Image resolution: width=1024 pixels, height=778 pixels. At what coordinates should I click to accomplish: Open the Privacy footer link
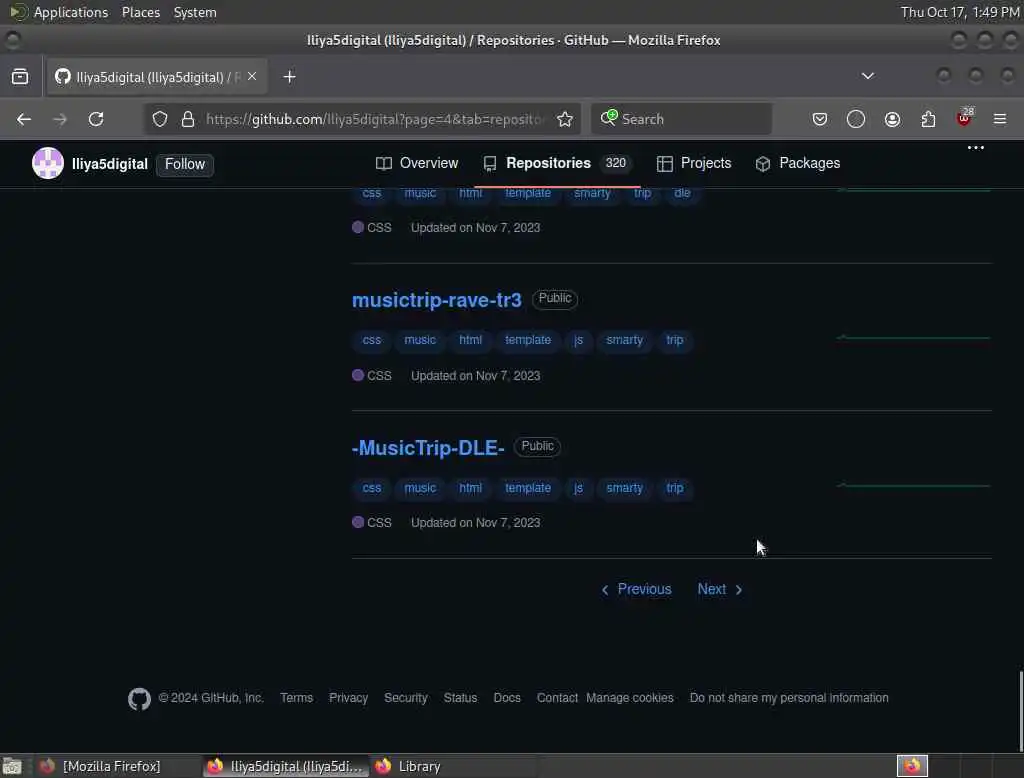(x=348, y=698)
